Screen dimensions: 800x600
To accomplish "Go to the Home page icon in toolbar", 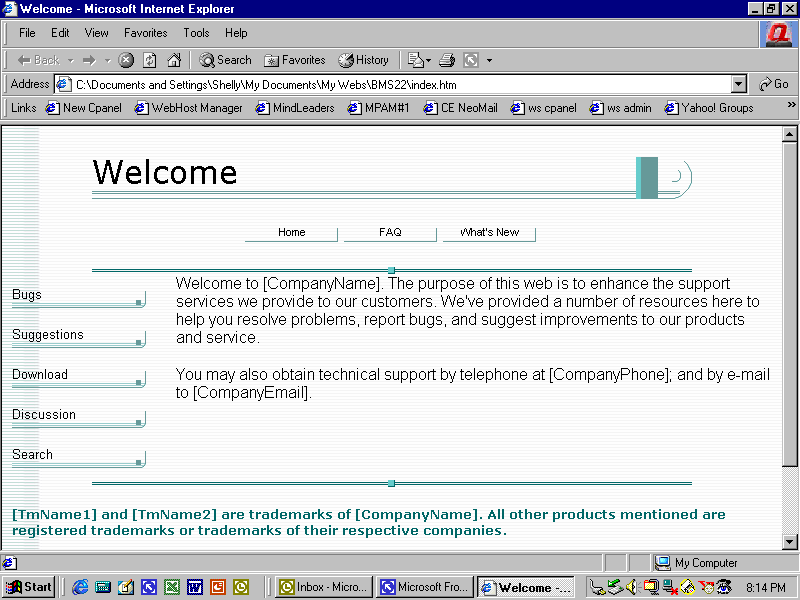I will 174,60.
